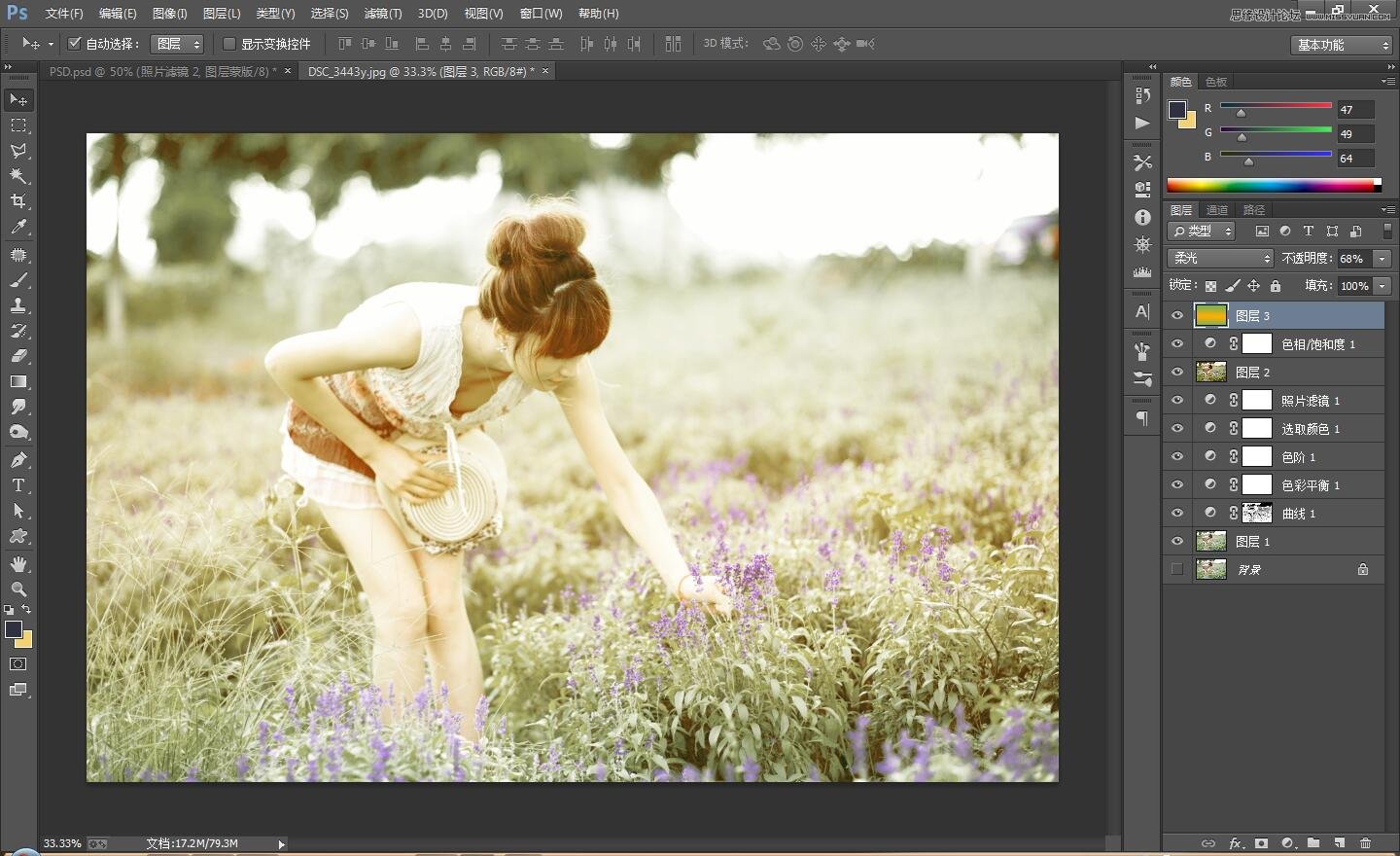Open the 滤镜 menu

[x=381, y=13]
